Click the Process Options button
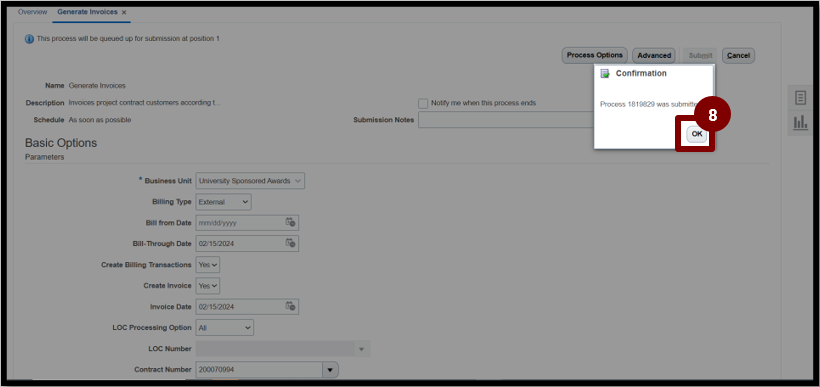 pyautogui.click(x=595, y=55)
